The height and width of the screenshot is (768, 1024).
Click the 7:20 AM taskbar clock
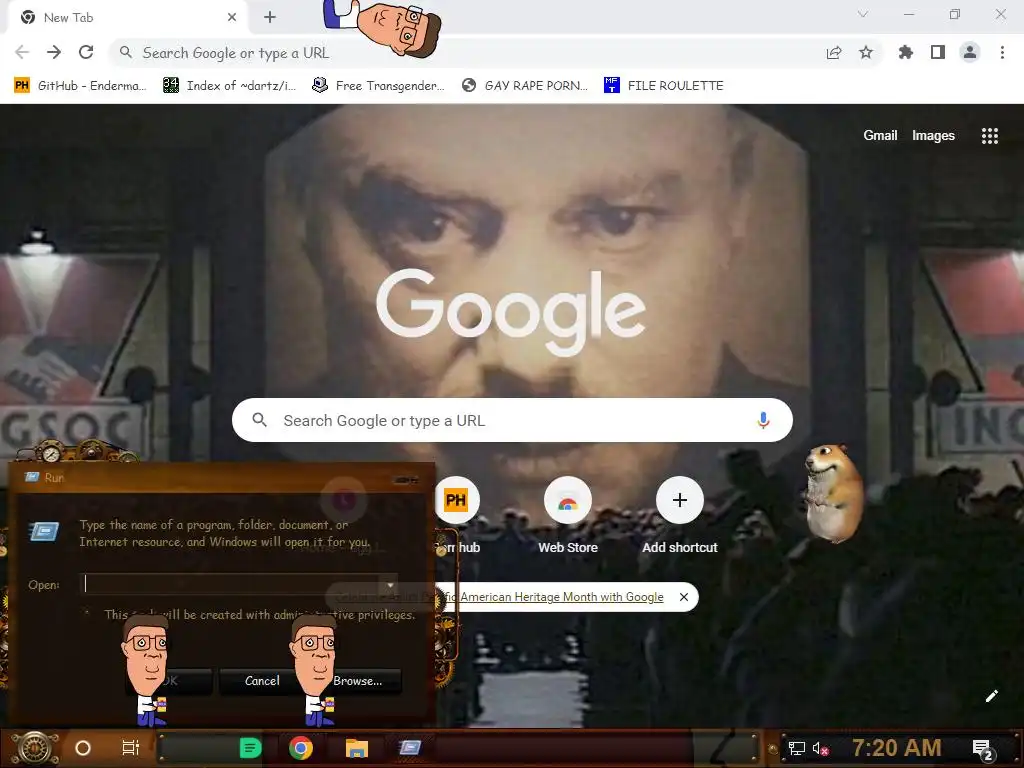click(x=897, y=748)
